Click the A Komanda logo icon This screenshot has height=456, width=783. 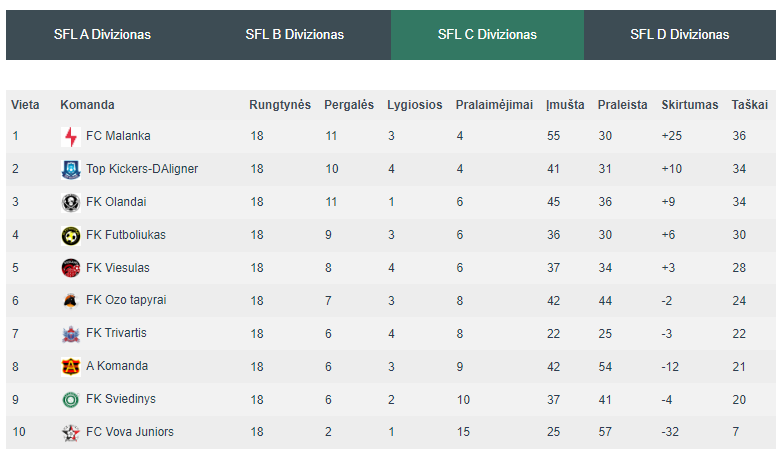pyautogui.click(x=70, y=367)
